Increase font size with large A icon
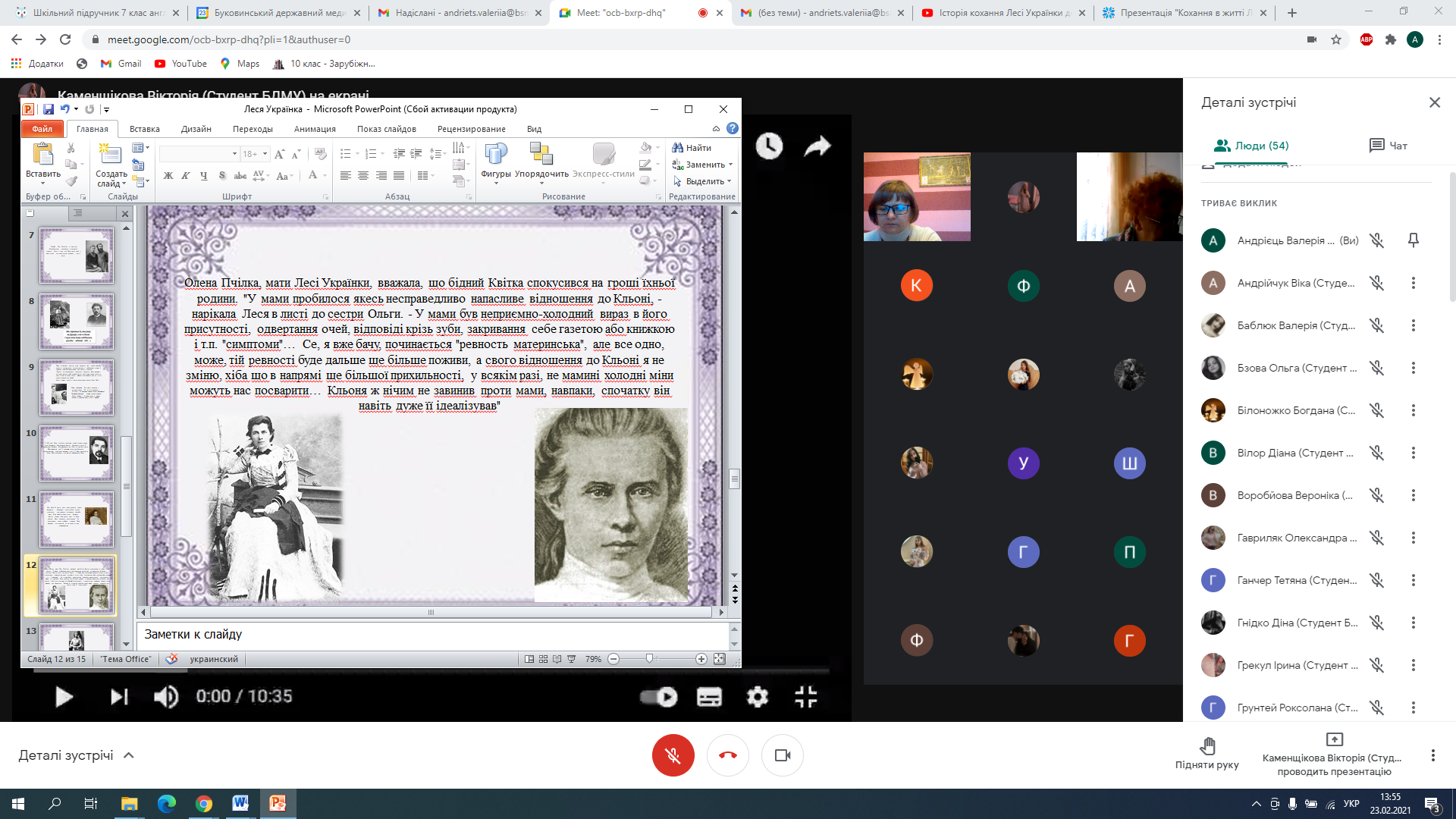 (279, 154)
